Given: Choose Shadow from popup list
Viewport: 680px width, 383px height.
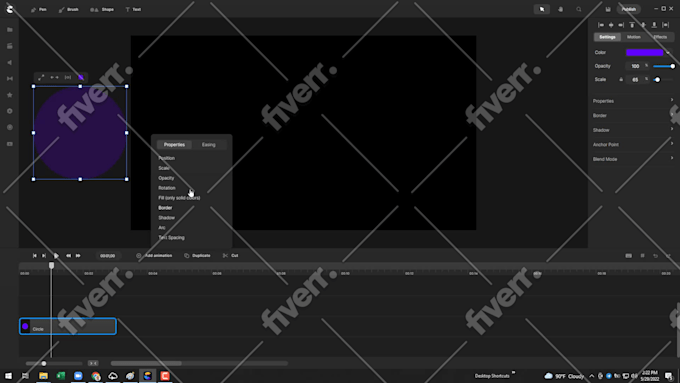Looking at the screenshot, I should point(167,218).
